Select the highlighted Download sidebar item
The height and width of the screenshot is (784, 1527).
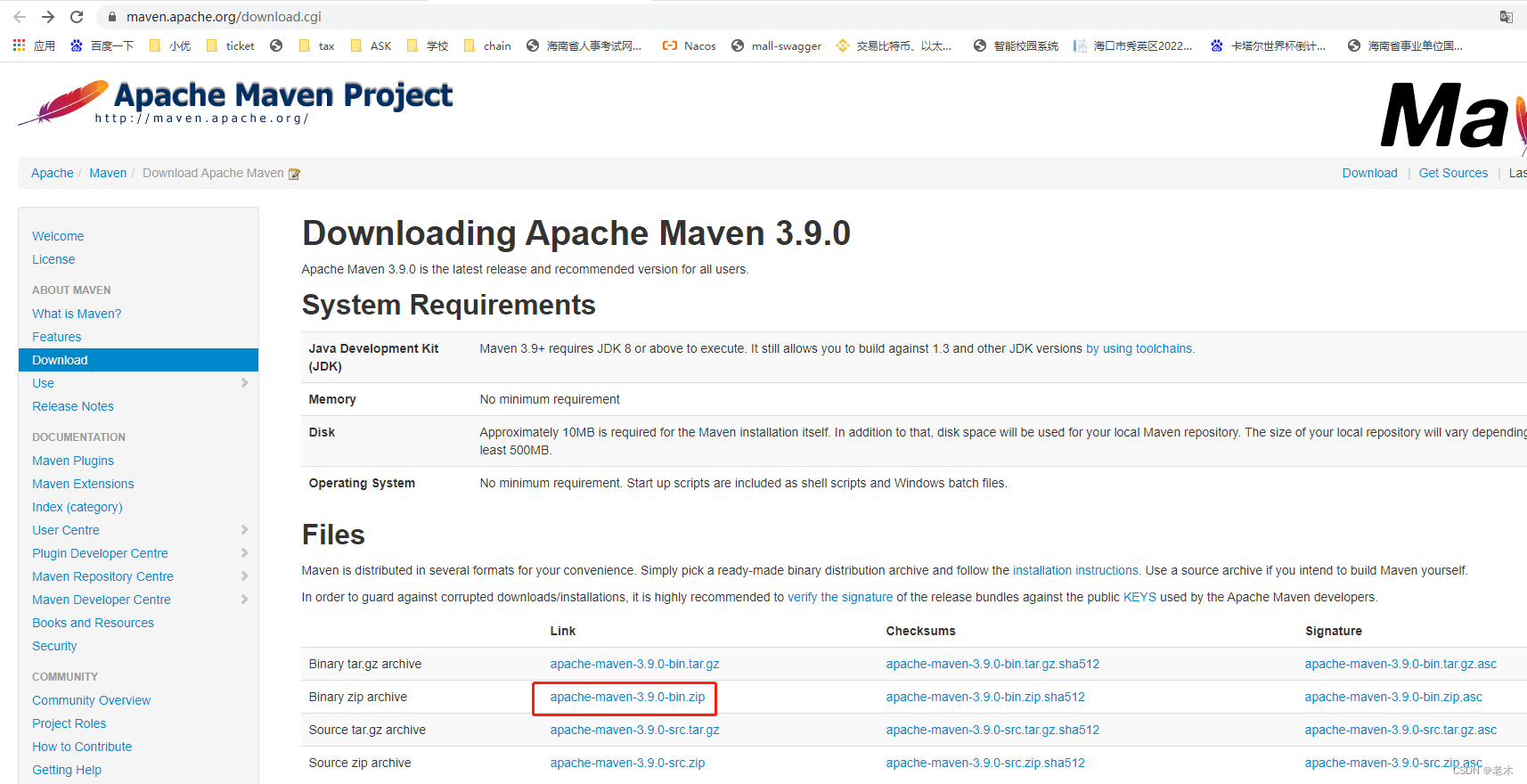click(138, 360)
